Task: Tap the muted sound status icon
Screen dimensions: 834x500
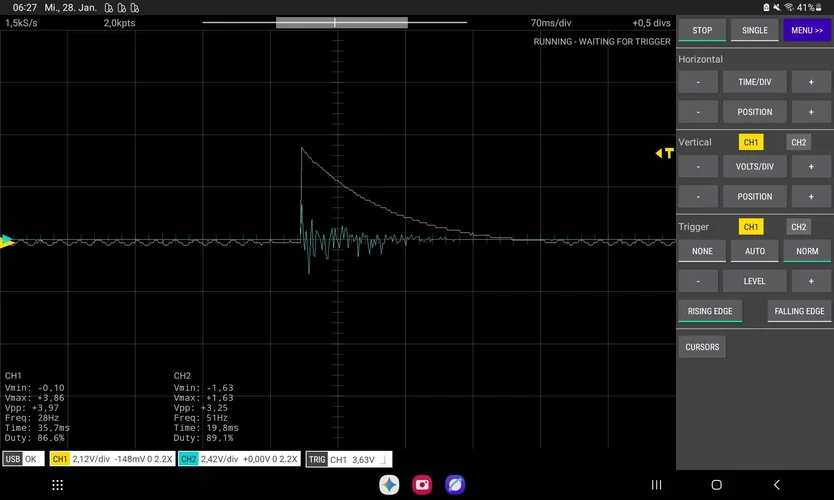Action: pyautogui.click(x=777, y=7)
